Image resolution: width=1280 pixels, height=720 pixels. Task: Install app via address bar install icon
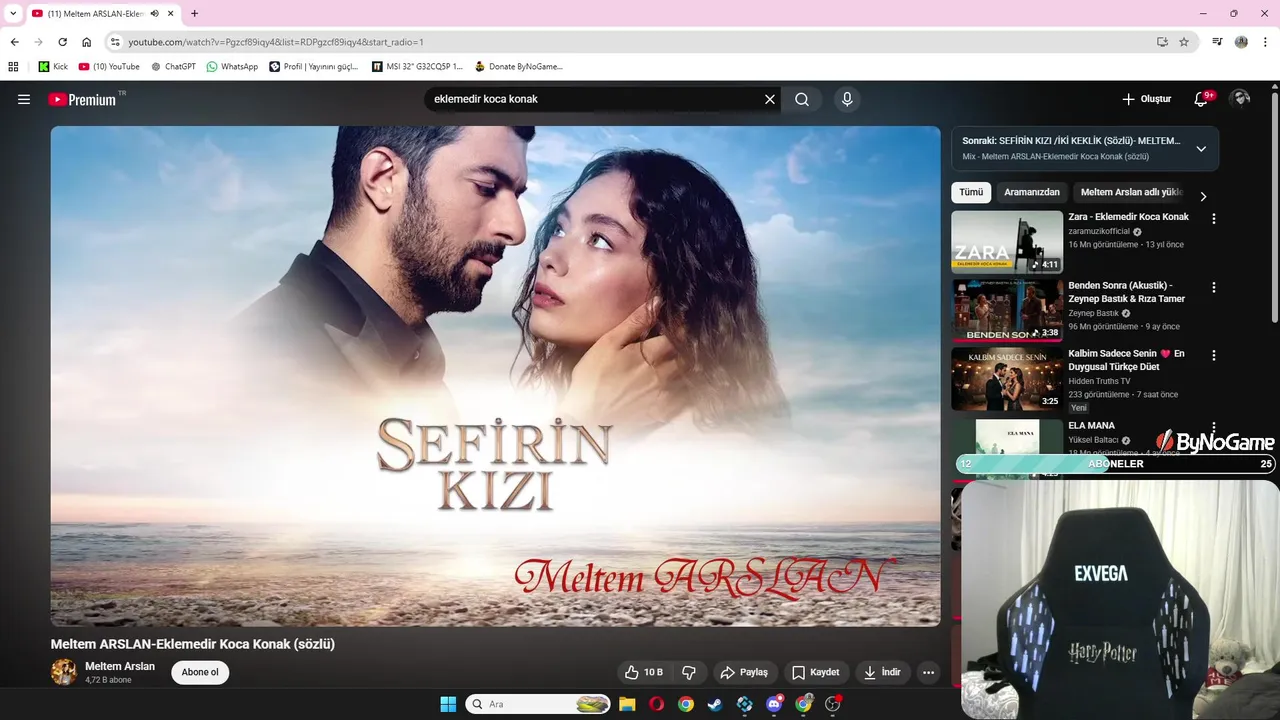click(x=1162, y=42)
